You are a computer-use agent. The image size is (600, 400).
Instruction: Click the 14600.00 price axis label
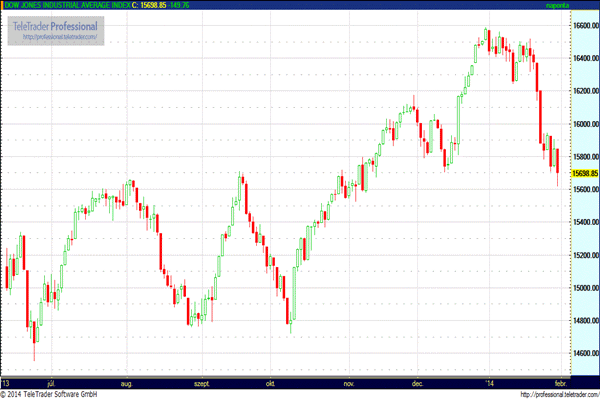pos(585,353)
